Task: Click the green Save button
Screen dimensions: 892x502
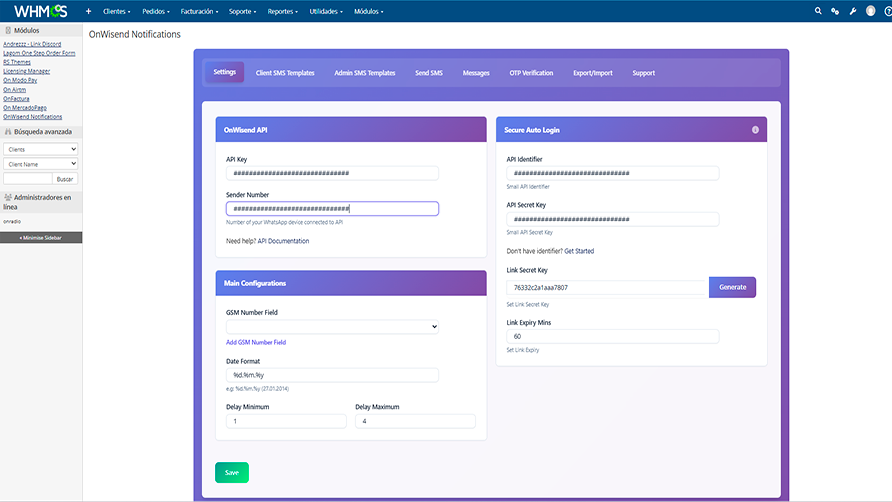Action: click(x=231, y=473)
